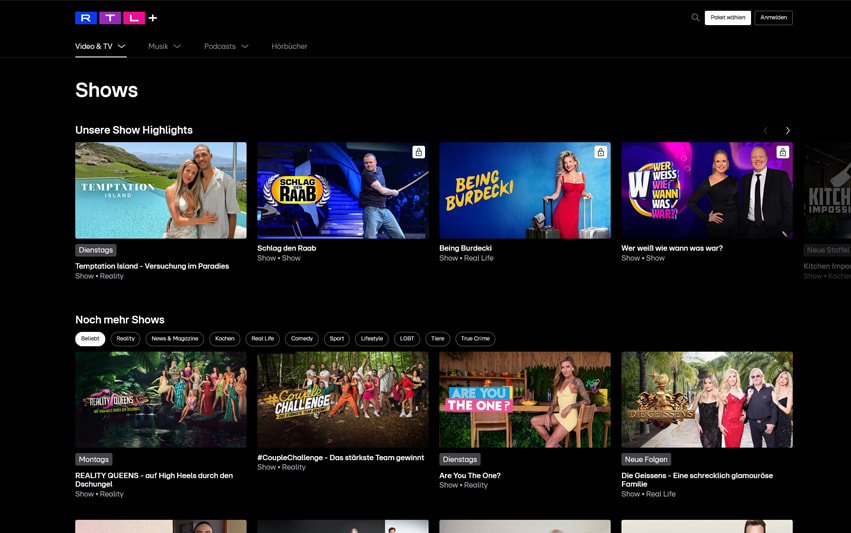The width and height of the screenshot is (851, 533).
Task: Open the #CoupleChallenge thumbnail
Action: [x=342, y=400]
